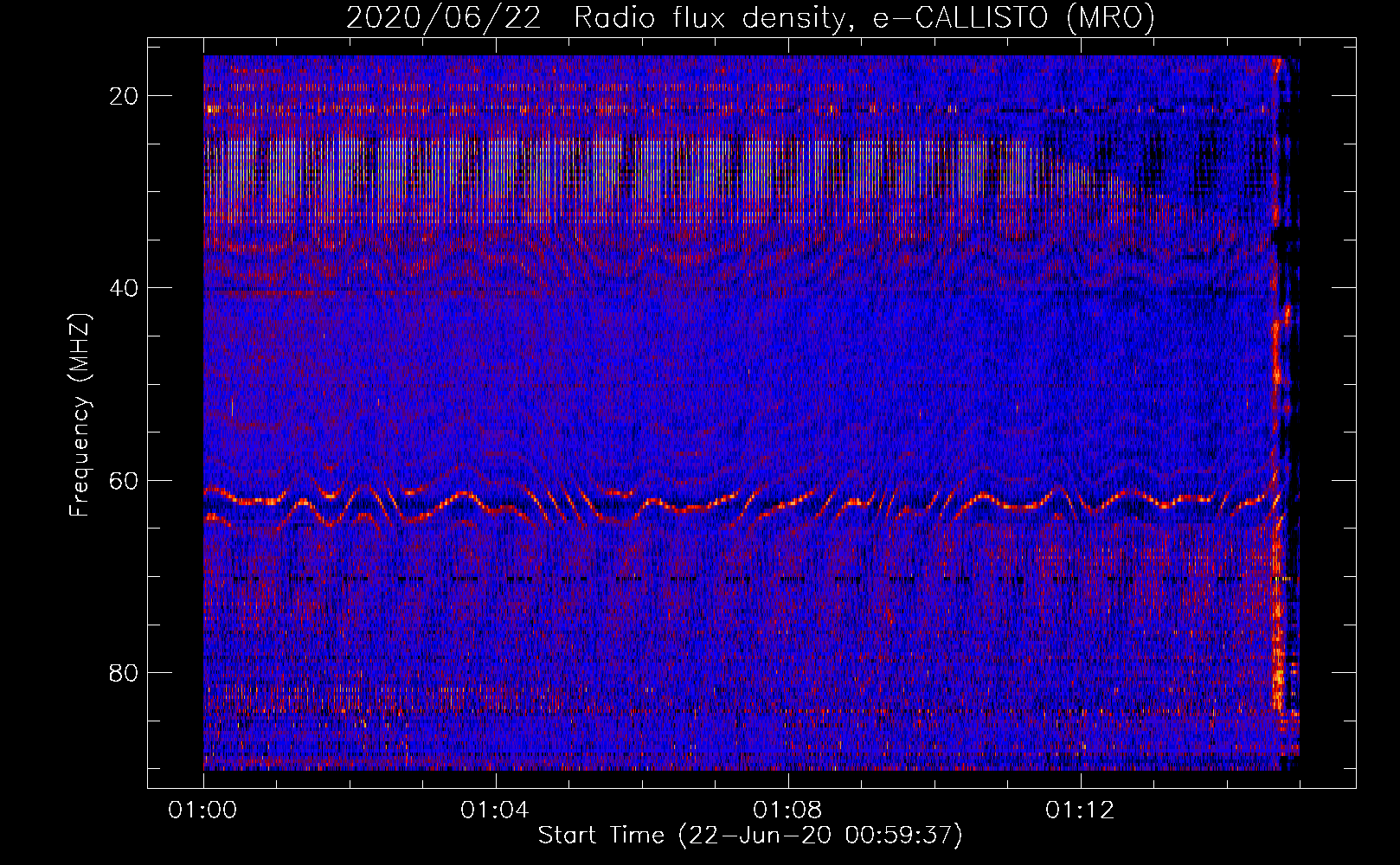This screenshot has width=1400, height=865.
Task: Click the '20' frequency tick label
Action: pyautogui.click(x=125, y=96)
